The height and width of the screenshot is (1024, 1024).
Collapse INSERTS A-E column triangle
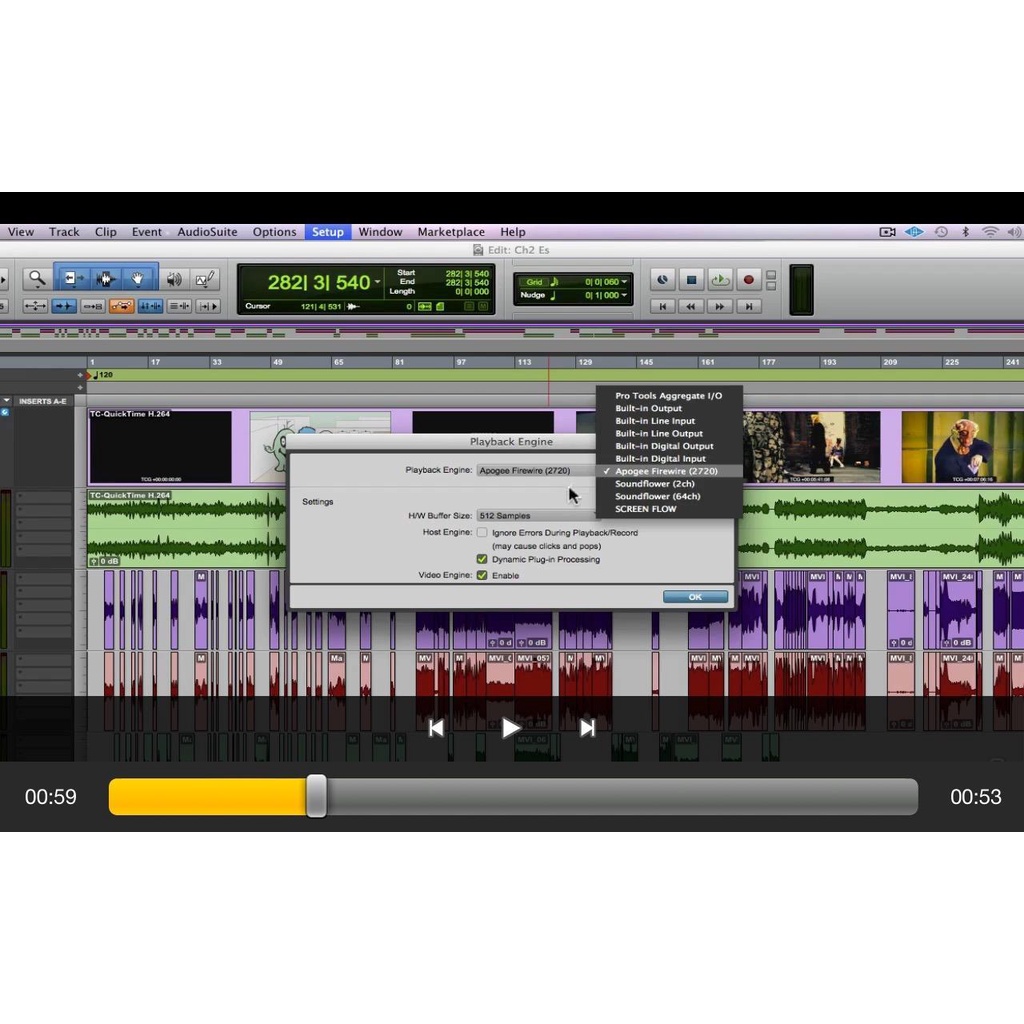(x=7, y=401)
